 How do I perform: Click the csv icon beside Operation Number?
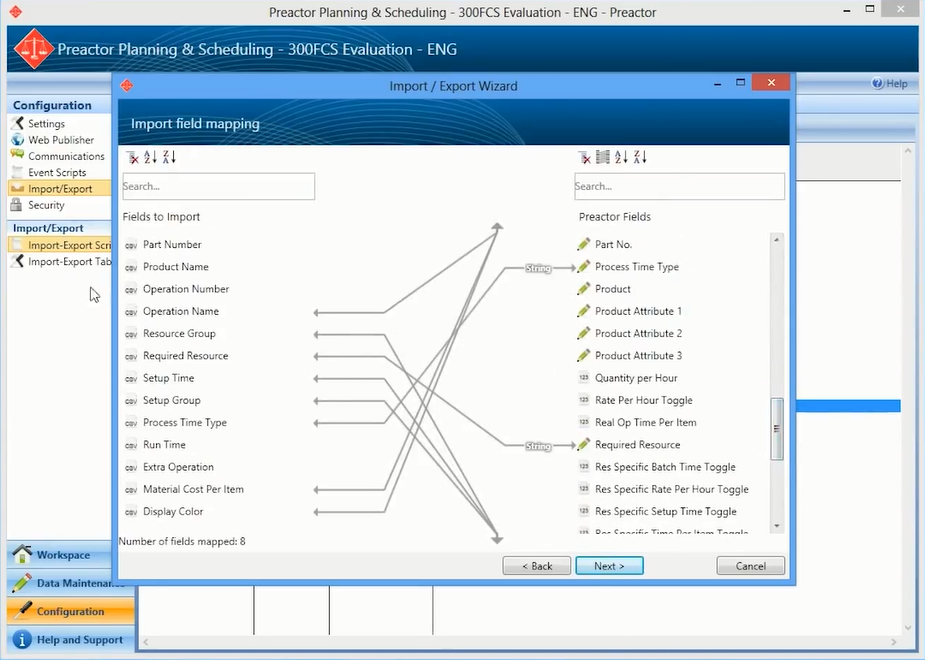(131, 290)
